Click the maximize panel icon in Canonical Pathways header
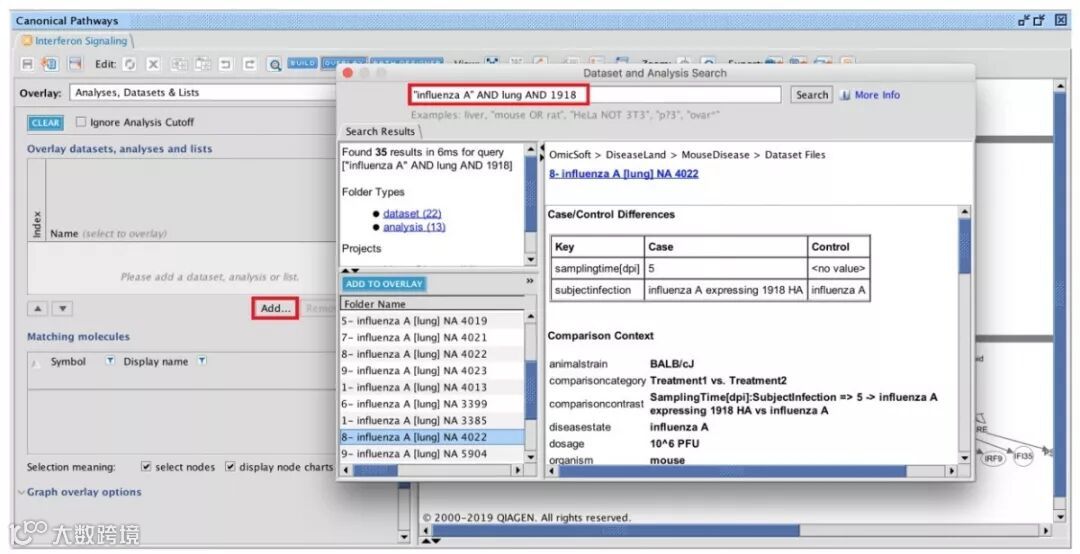This screenshot has width=1080, height=554. 1039,21
